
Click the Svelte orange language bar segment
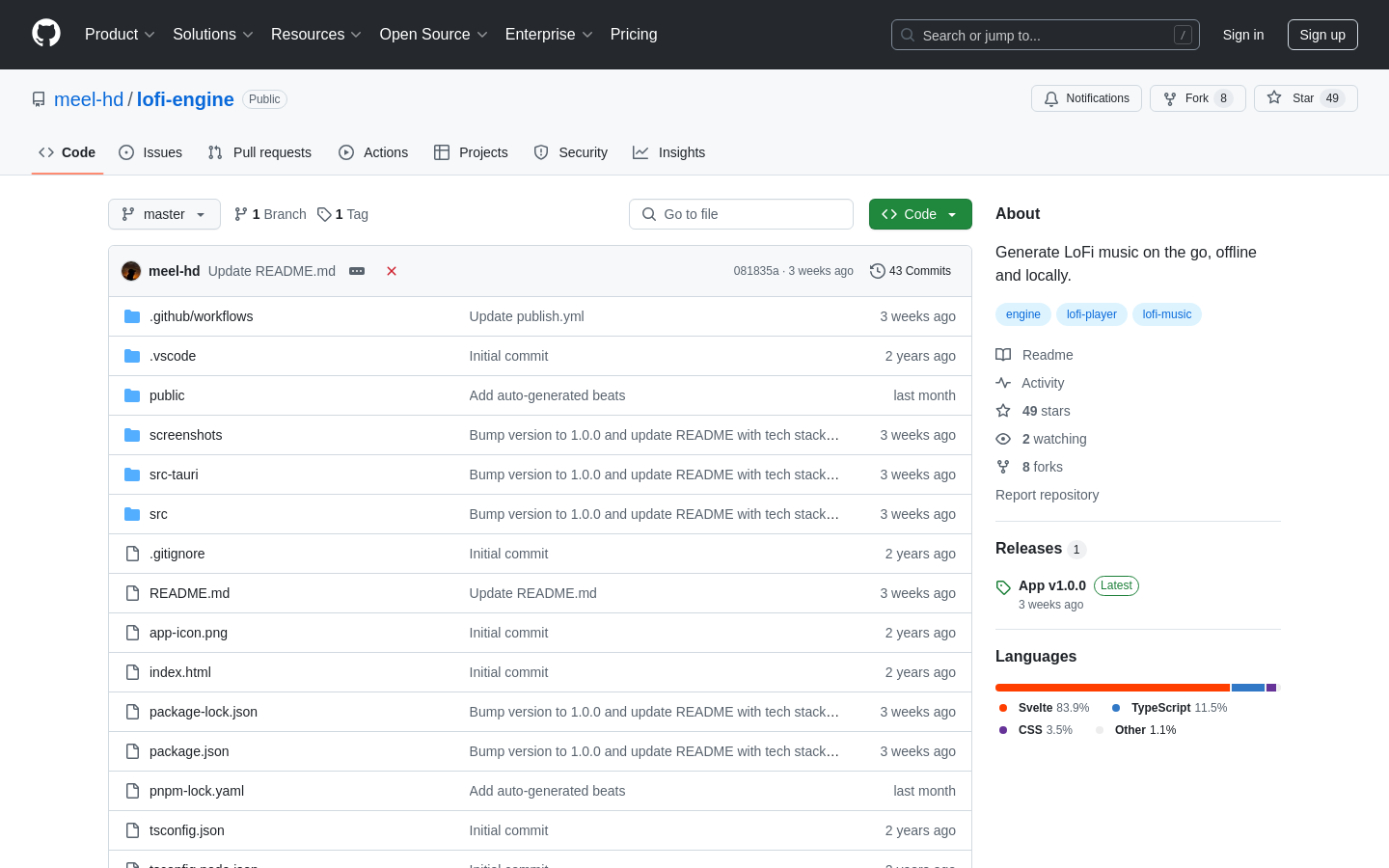1112,688
